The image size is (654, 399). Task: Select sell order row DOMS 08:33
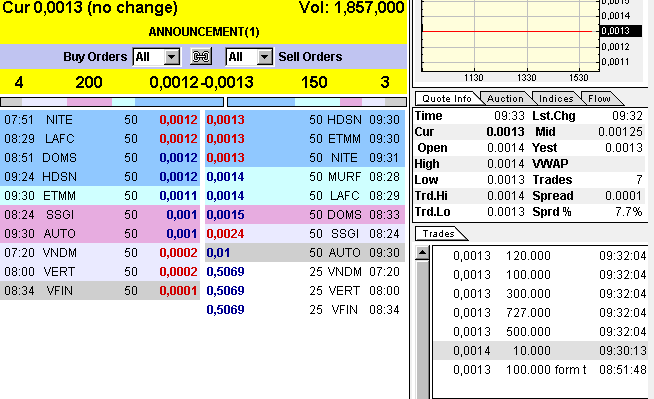click(305, 214)
